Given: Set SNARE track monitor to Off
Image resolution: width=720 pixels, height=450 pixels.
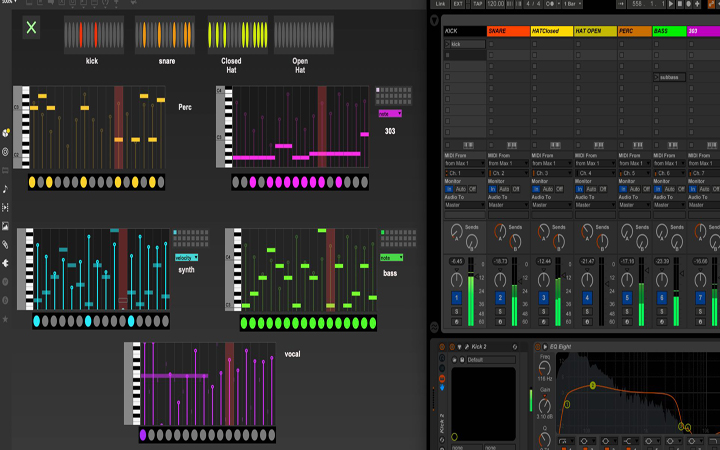Looking at the screenshot, I should click(516, 189).
